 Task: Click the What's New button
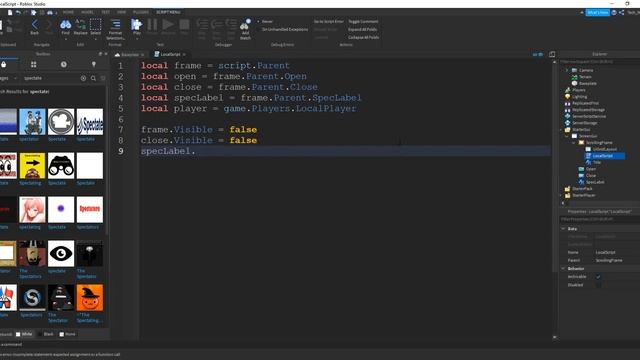(x=598, y=13)
